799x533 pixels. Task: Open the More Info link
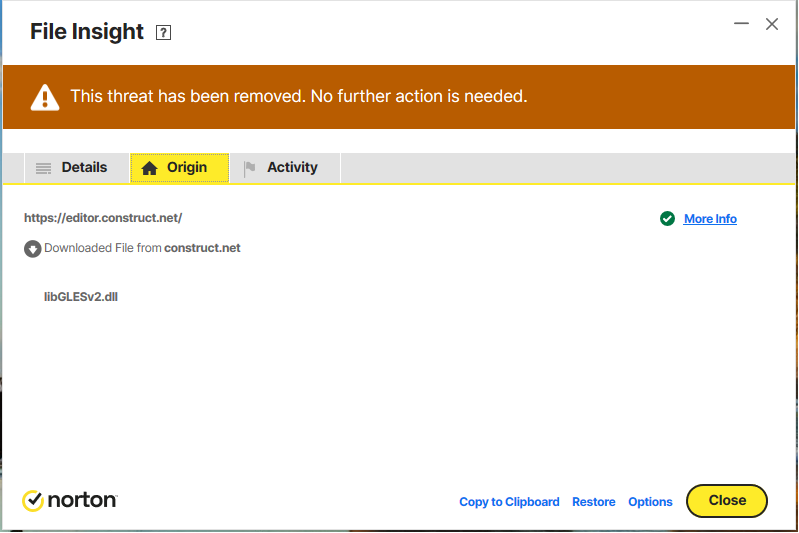tap(710, 219)
